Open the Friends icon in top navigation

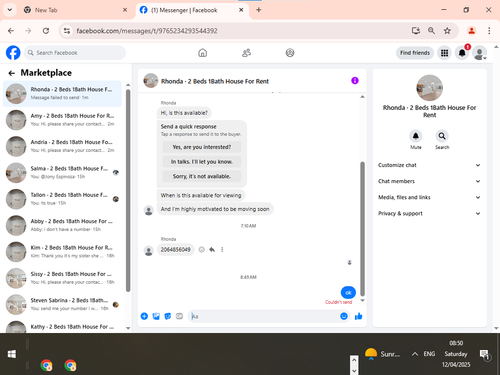(246, 53)
